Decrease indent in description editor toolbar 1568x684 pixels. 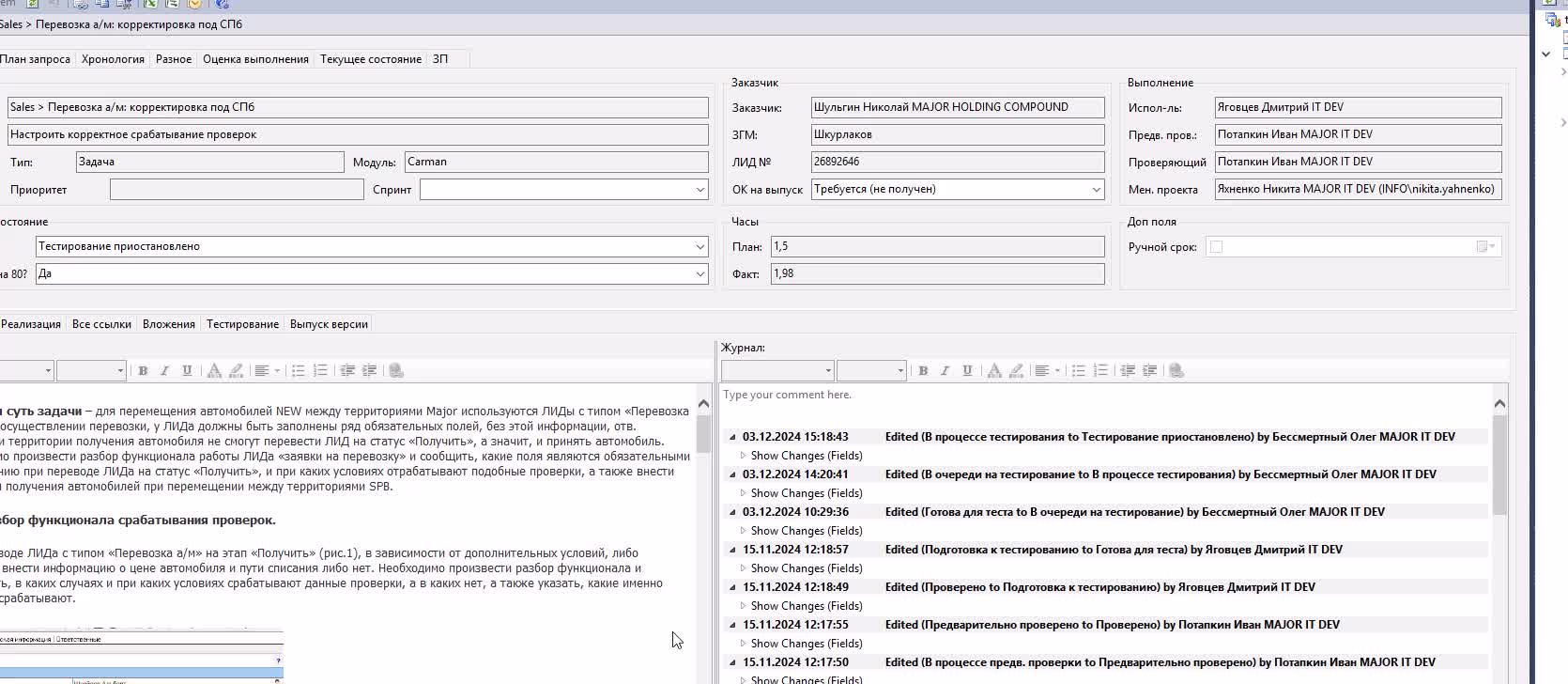pos(347,371)
